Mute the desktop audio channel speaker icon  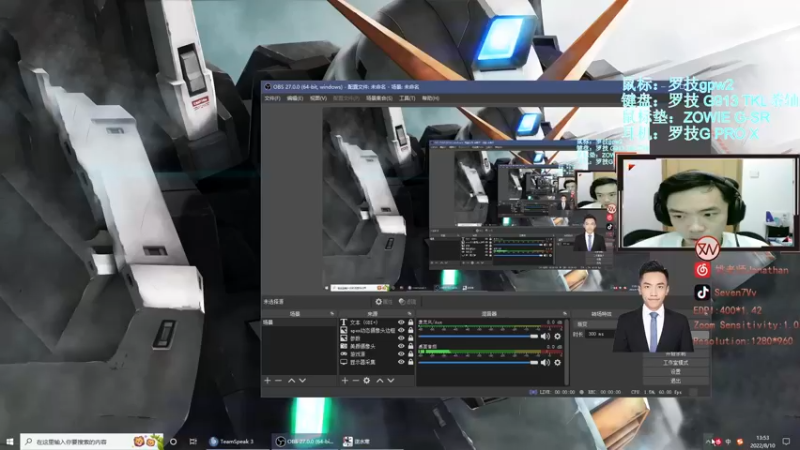(545, 362)
